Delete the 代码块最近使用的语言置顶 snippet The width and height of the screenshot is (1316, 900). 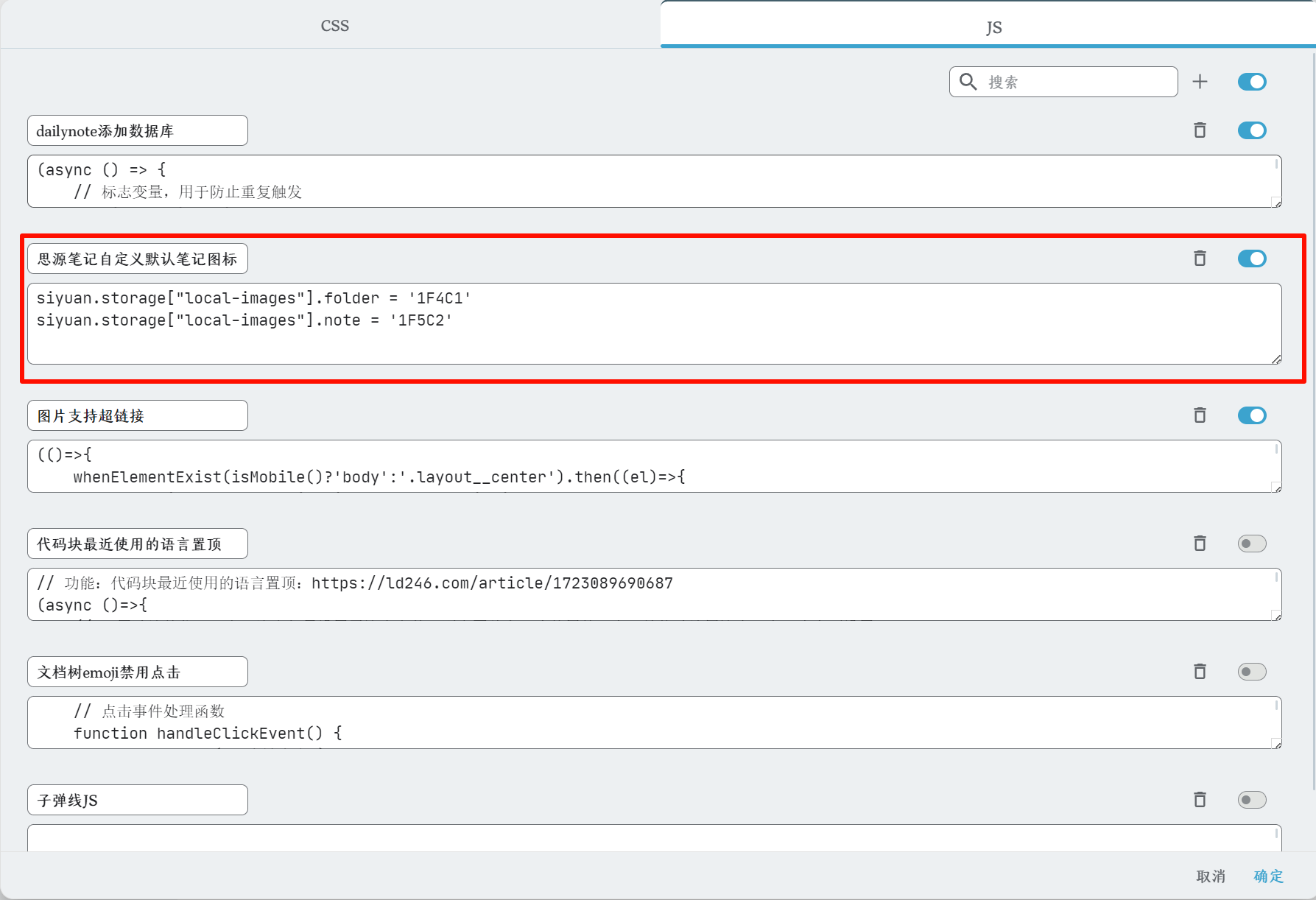pyautogui.click(x=1200, y=544)
